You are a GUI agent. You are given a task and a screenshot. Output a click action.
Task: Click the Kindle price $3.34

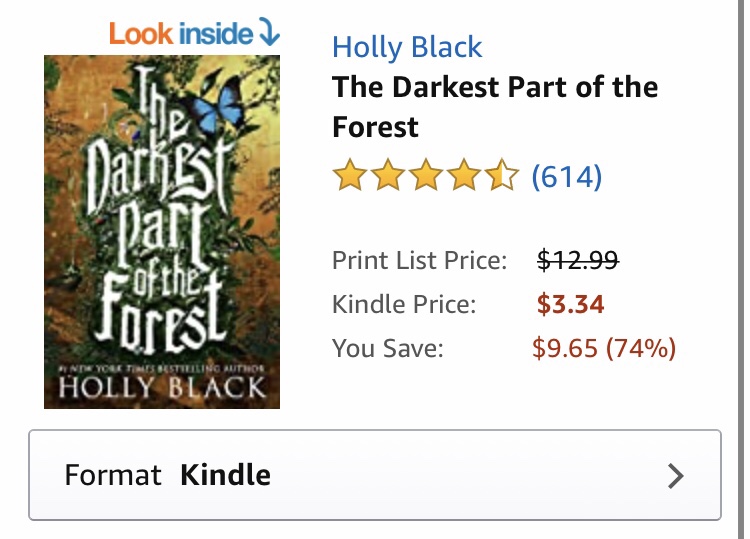570,304
